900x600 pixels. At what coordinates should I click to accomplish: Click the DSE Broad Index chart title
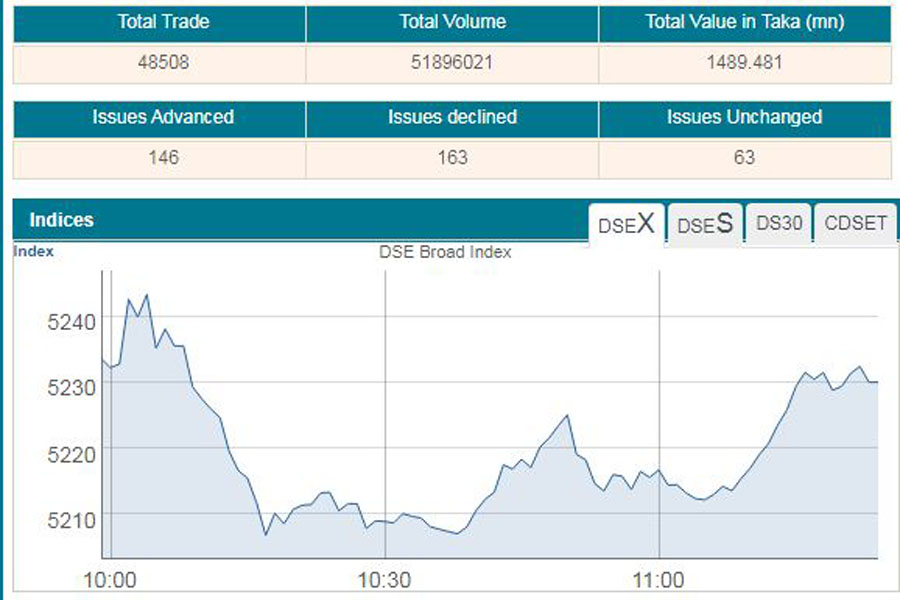pyautogui.click(x=445, y=252)
